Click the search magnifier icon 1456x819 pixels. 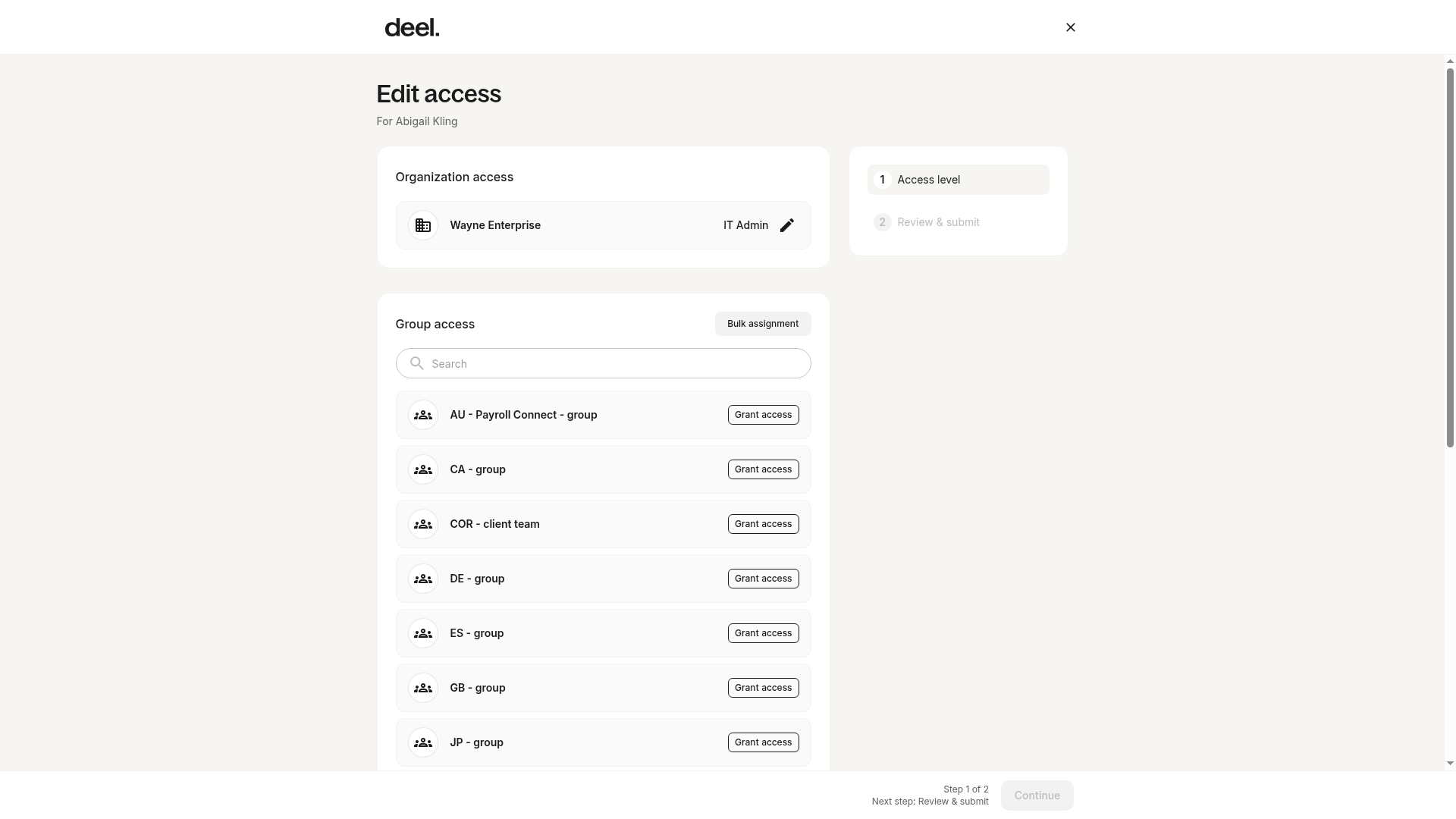[x=417, y=363]
